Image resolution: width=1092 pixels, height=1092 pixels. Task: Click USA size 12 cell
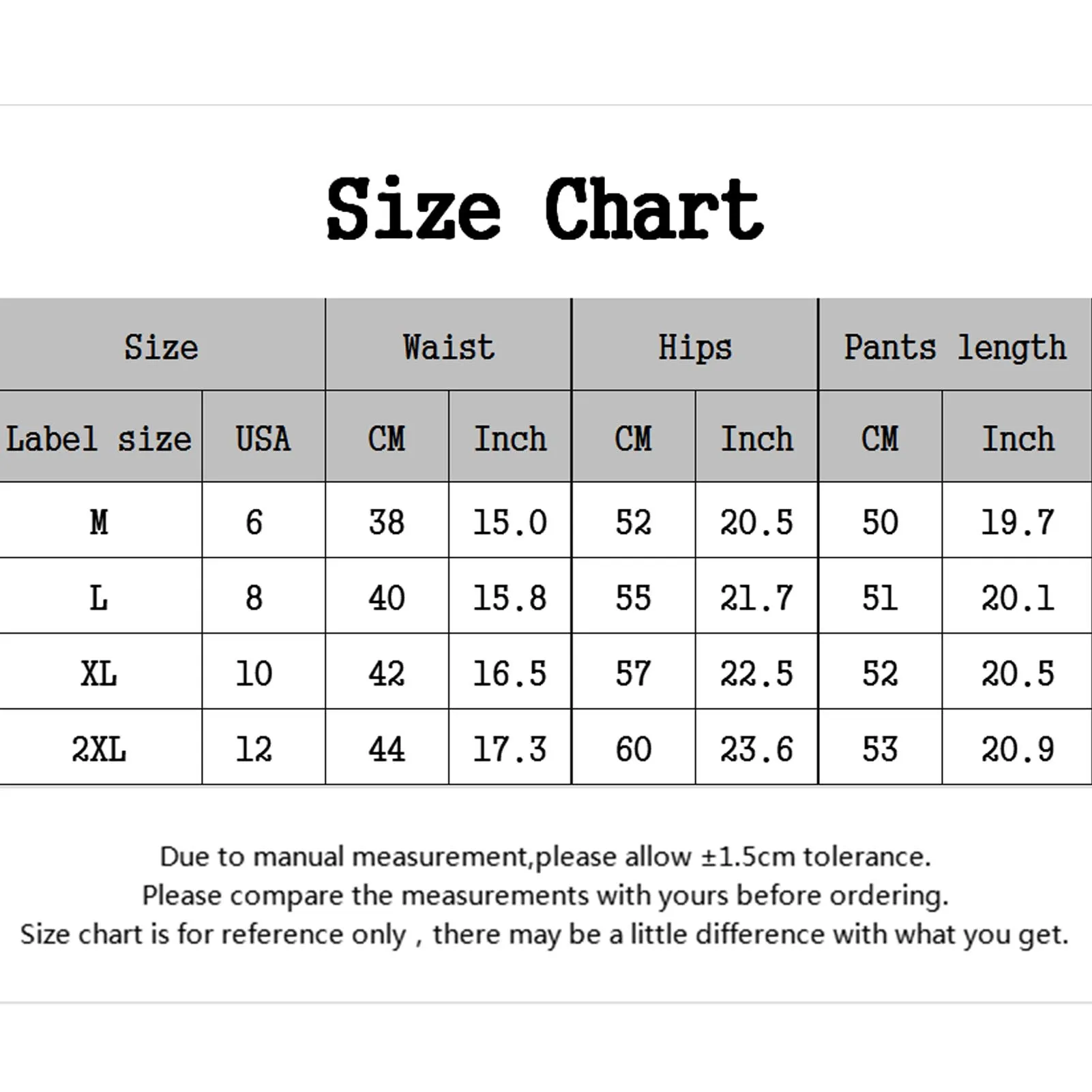point(254,749)
